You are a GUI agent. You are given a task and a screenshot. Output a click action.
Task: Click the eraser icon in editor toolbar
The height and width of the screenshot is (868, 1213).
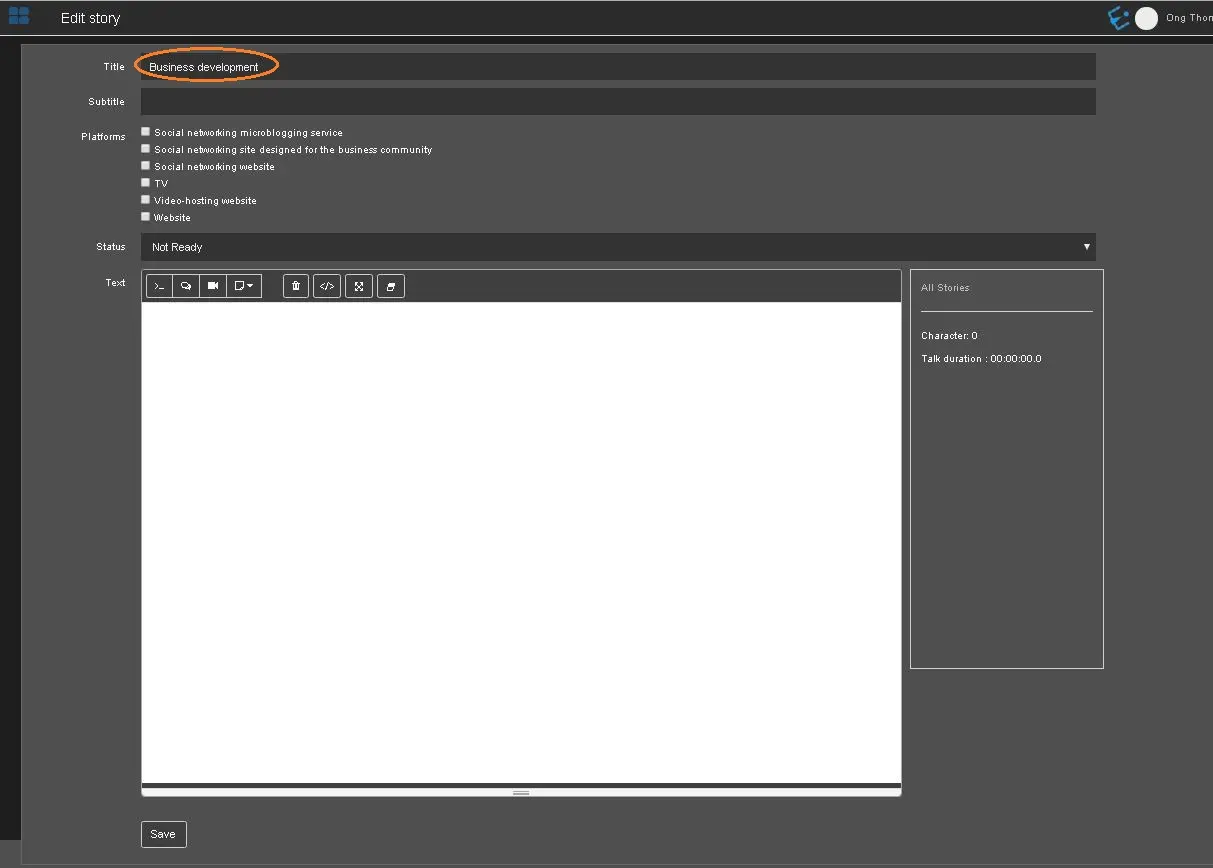[x=391, y=286]
